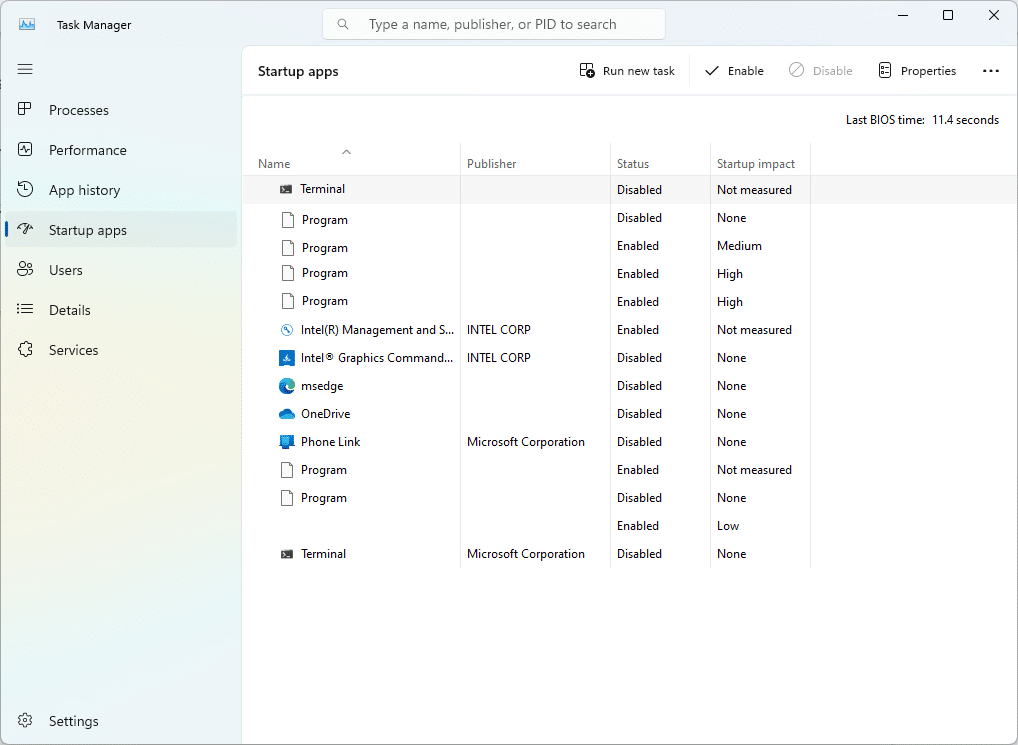Click the Performance sidebar icon
The width and height of the screenshot is (1018, 745).
click(x=25, y=149)
